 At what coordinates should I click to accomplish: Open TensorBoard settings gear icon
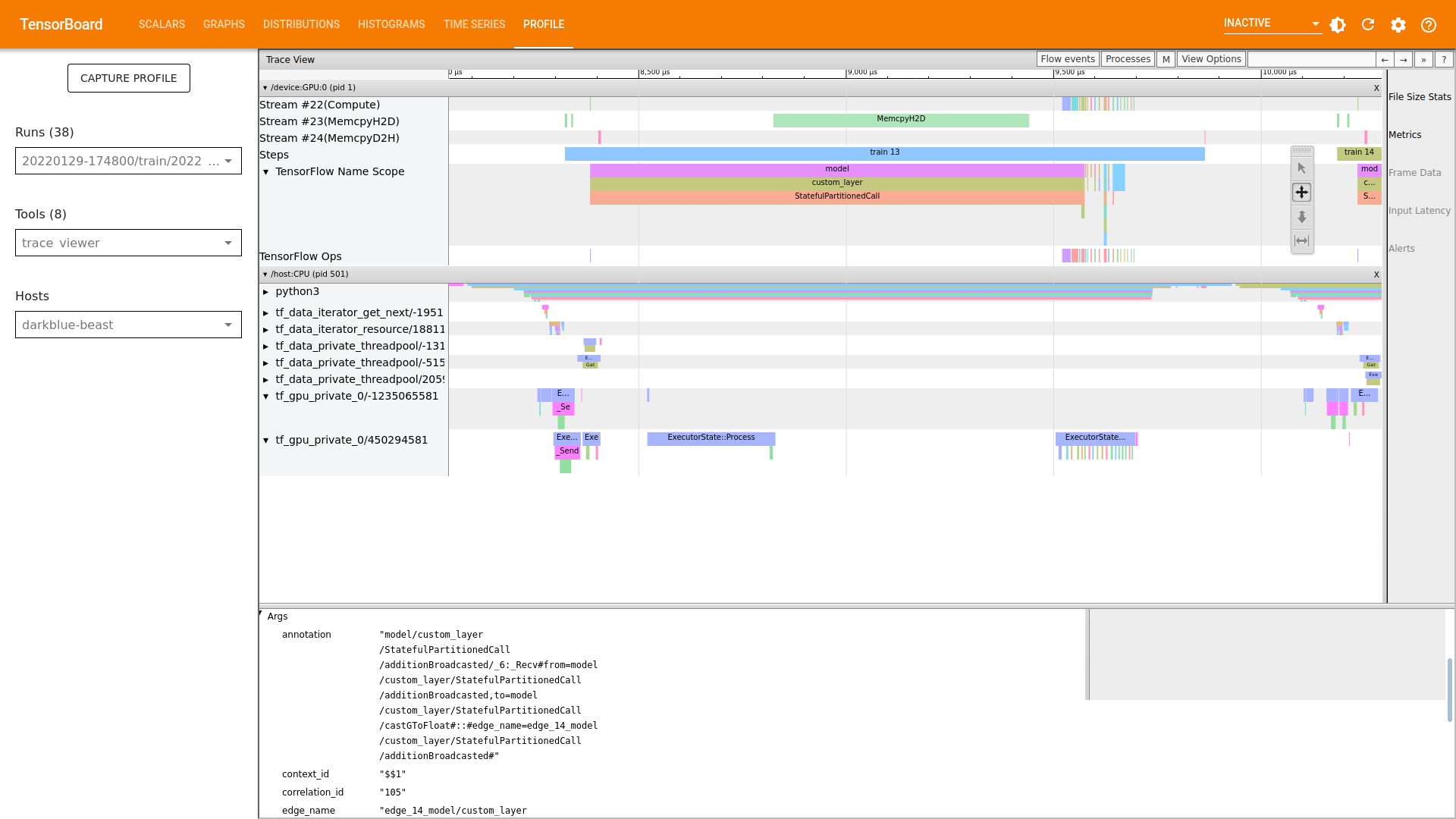click(1398, 25)
